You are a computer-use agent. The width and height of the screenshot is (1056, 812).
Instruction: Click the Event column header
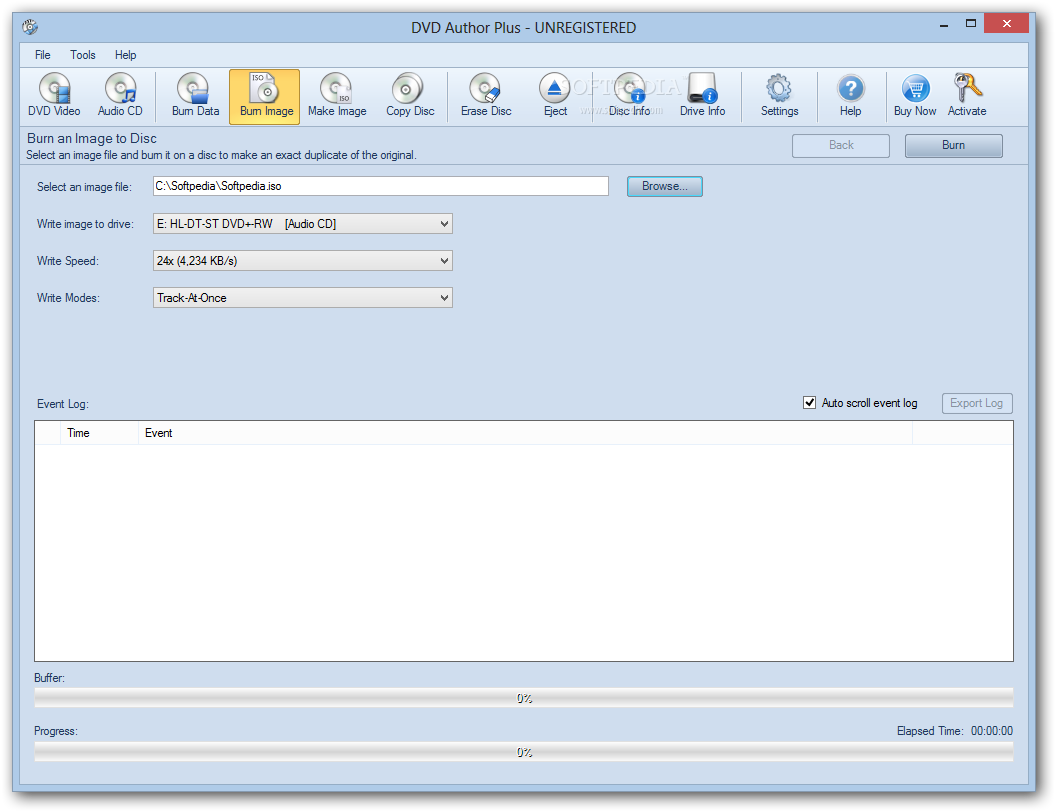coord(525,433)
